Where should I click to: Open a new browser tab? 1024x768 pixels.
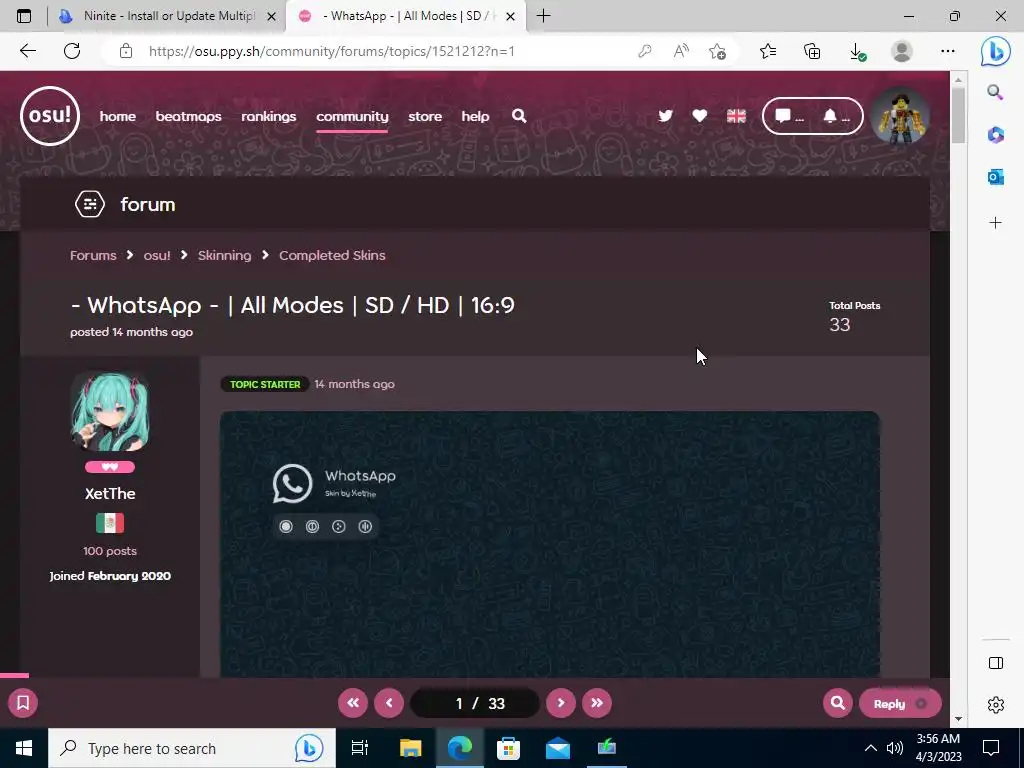tap(543, 16)
